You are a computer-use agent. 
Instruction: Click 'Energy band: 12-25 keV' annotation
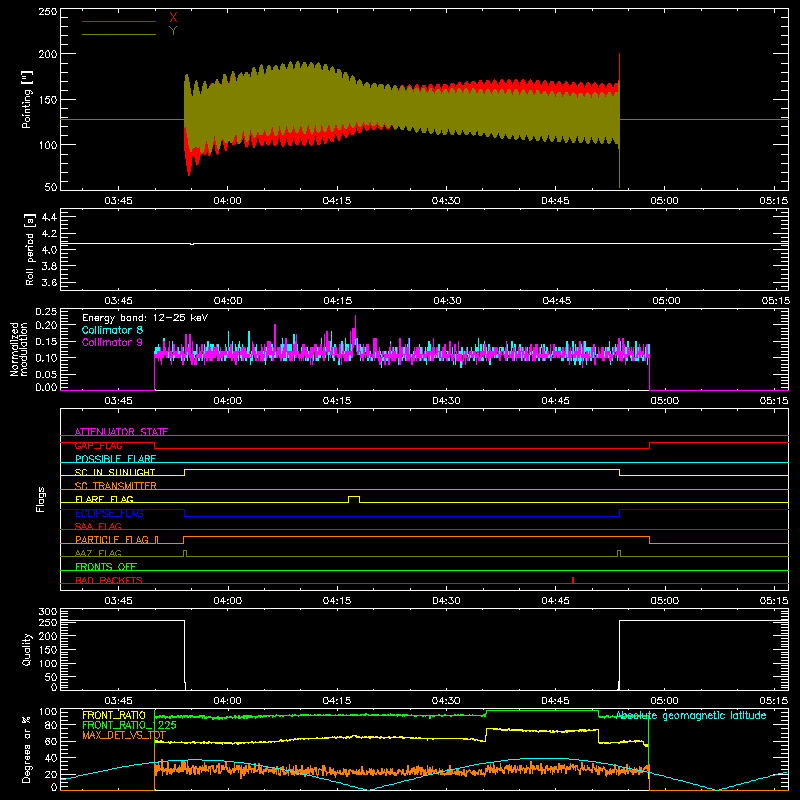[145, 318]
